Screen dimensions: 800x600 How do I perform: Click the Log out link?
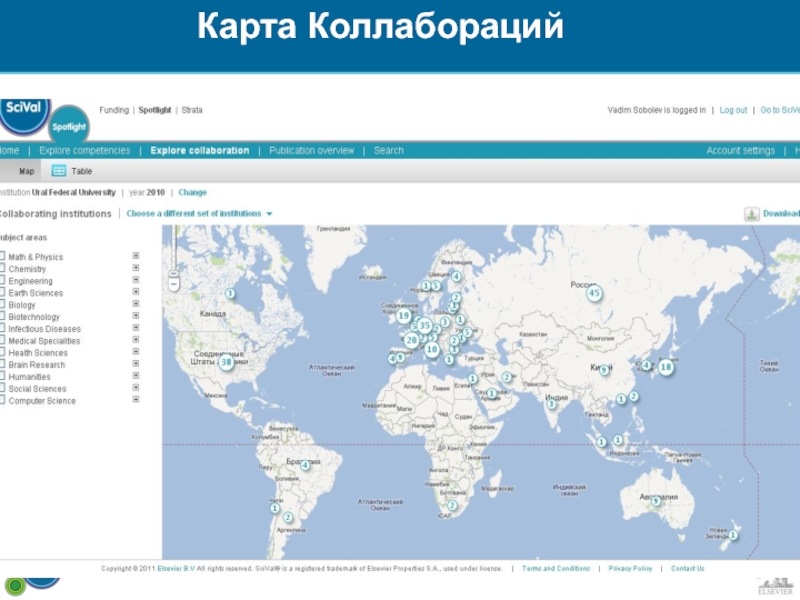click(x=733, y=110)
